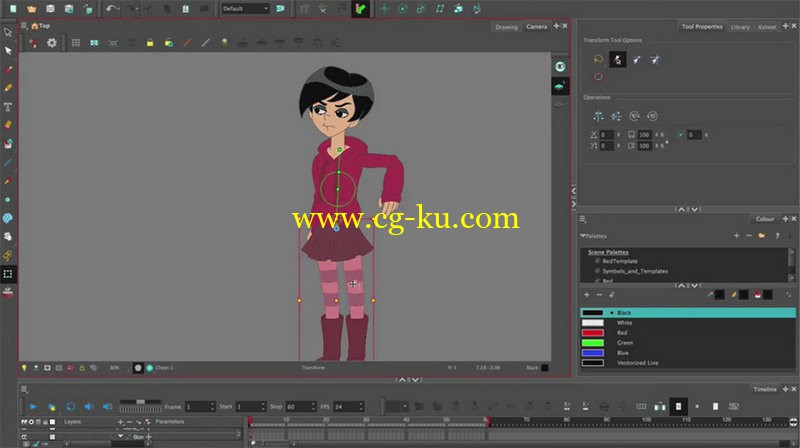This screenshot has height=448, width=800.
Task: Toggle Peg Selection Mode option
Action: pos(617,60)
